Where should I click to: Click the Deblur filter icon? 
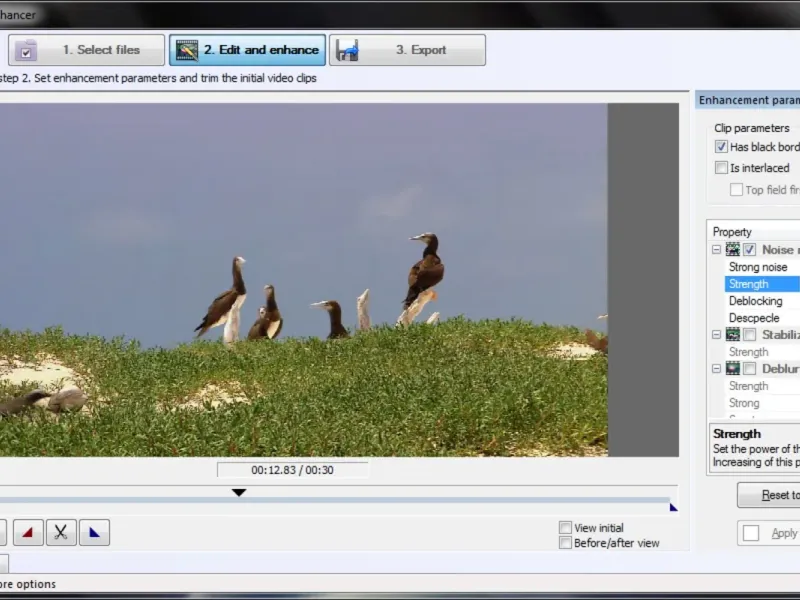[x=733, y=369]
